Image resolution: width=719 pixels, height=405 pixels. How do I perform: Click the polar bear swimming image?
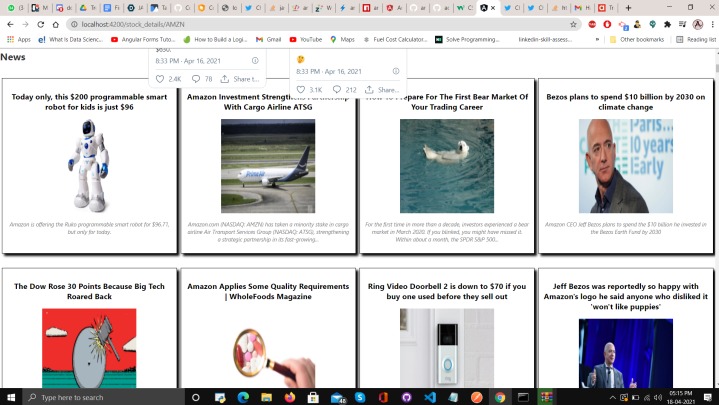coord(447,166)
